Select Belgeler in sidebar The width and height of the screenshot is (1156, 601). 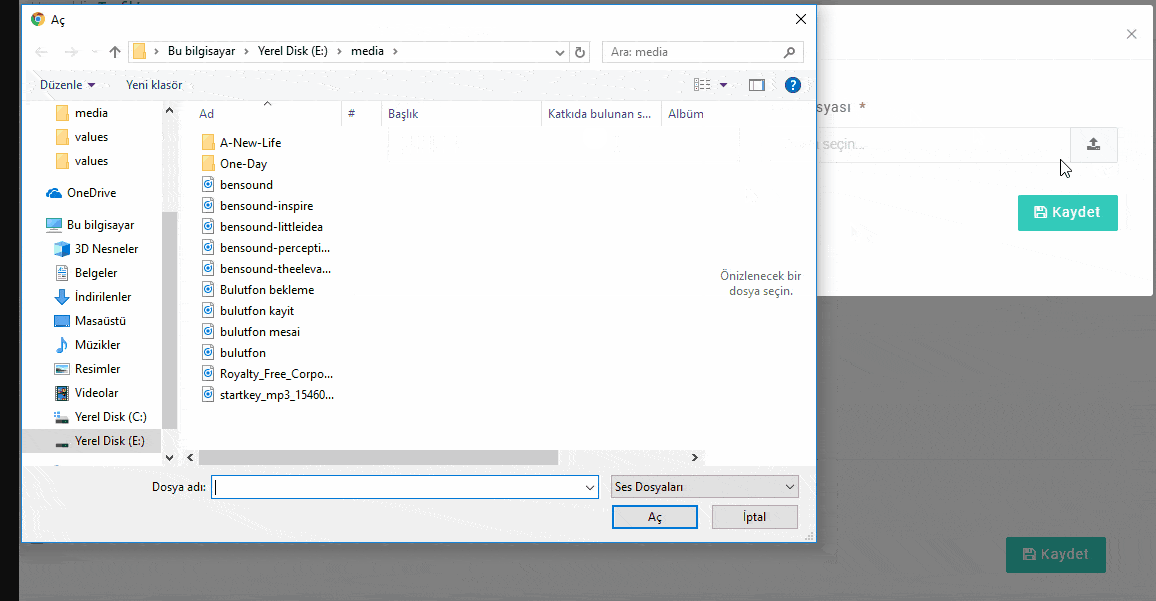pos(86,273)
